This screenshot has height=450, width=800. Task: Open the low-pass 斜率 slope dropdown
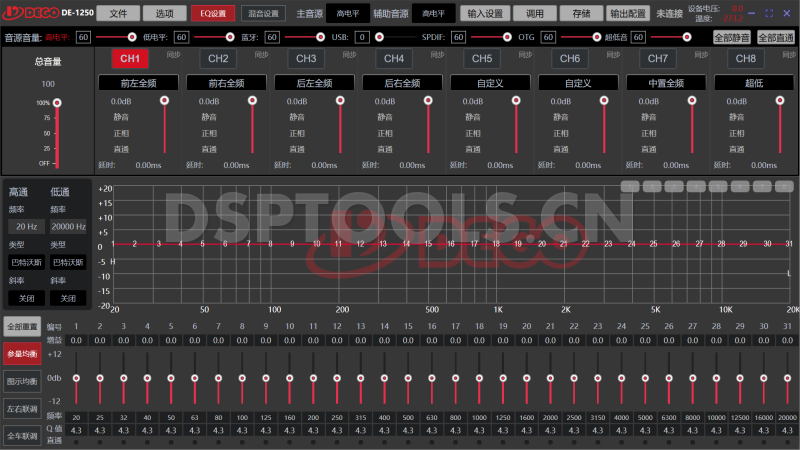pyautogui.click(x=68, y=298)
